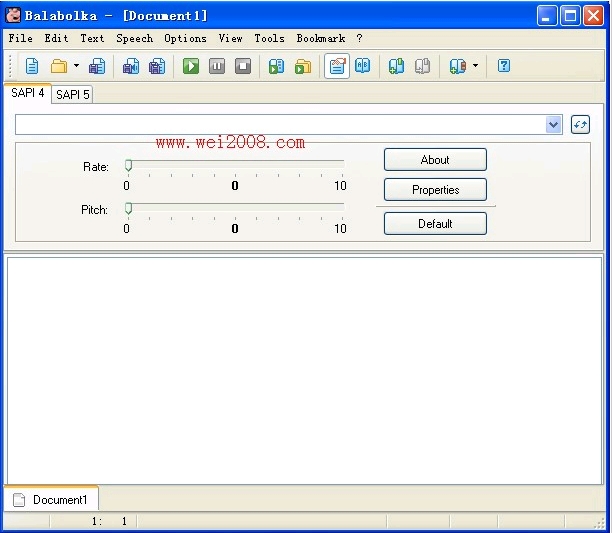The image size is (612, 533).
Task: Open the dictionary book icon
Action: coord(363,66)
